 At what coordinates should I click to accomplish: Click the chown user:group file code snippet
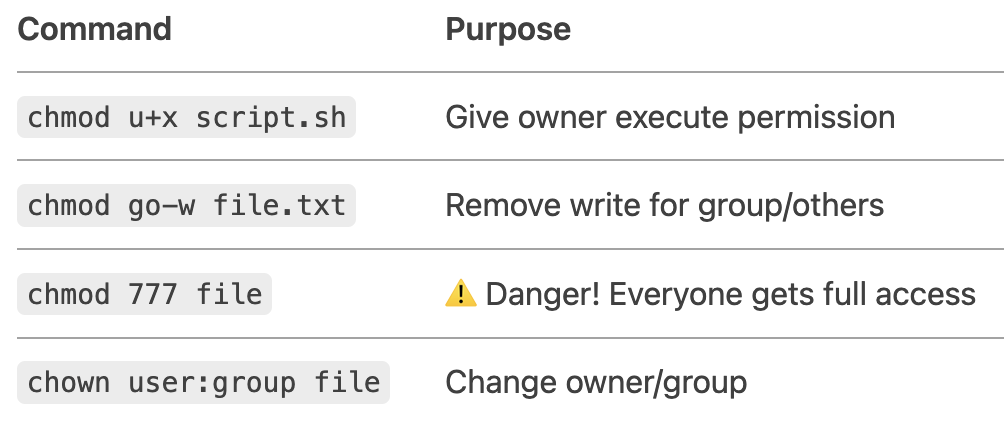203,382
